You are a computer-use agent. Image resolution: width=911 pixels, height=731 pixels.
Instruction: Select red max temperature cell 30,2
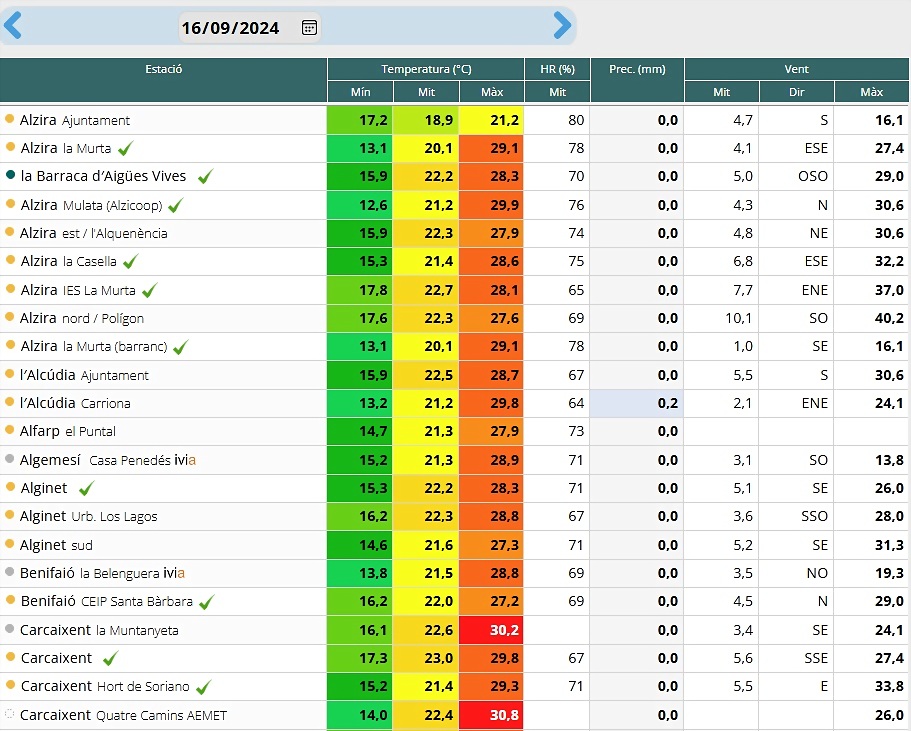point(492,630)
